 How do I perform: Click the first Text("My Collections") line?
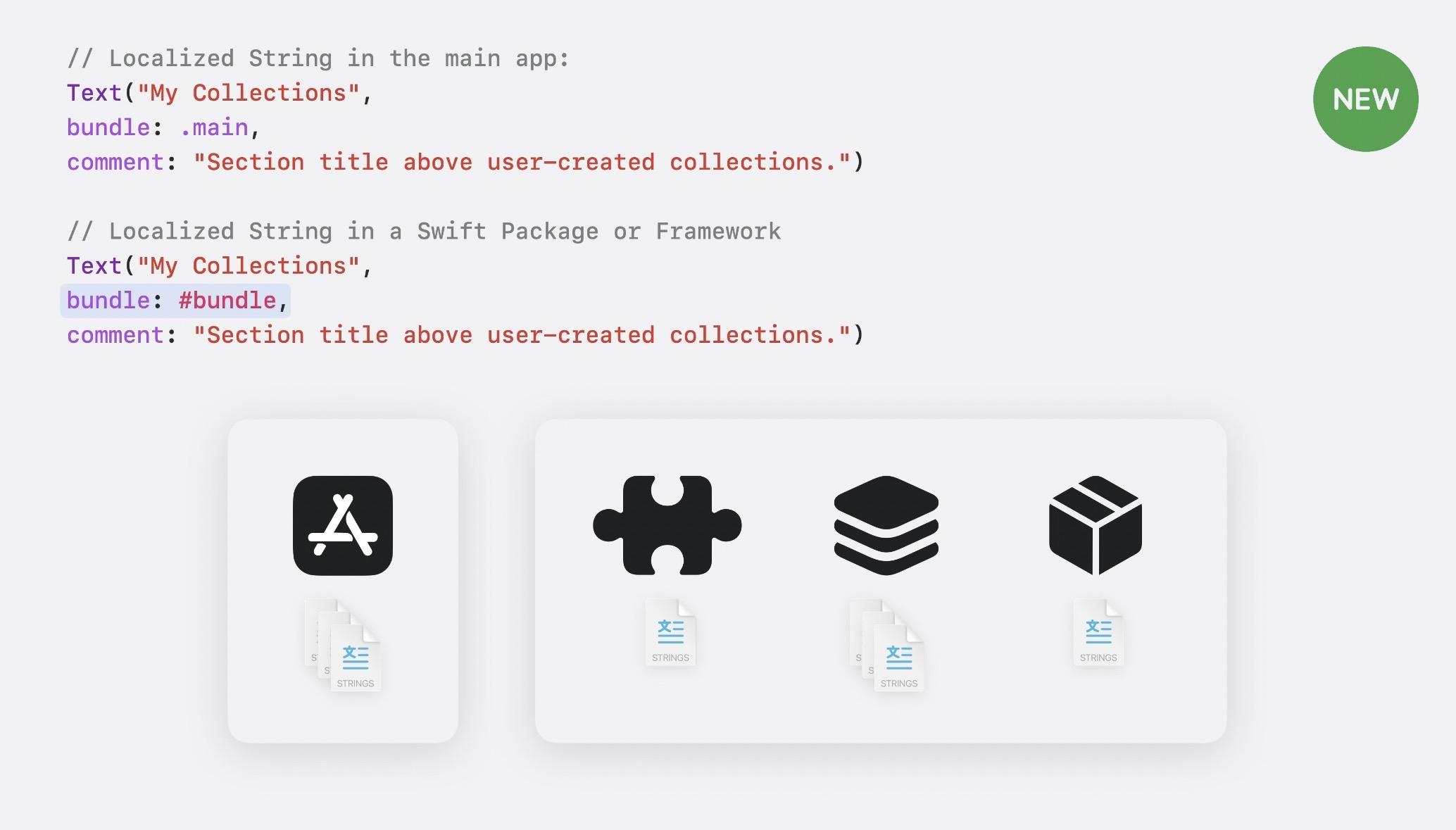click(x=219, y=93)
